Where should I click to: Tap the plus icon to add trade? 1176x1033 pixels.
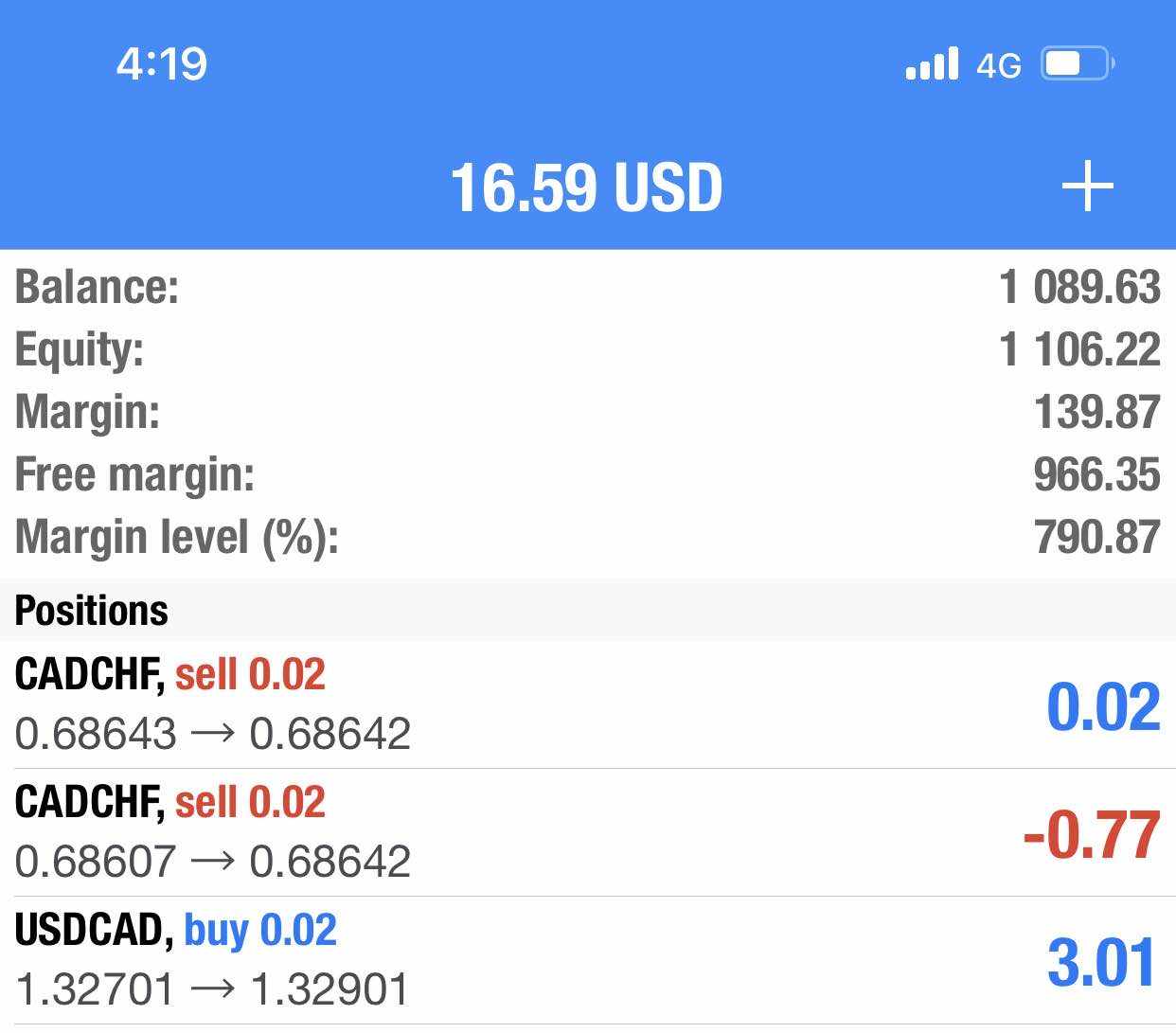click(x=1087, y=186)
